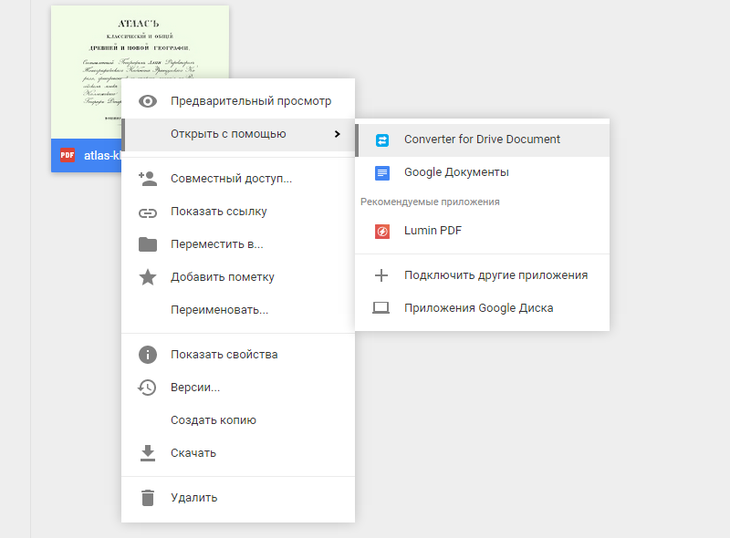
Task: Click the star icon for Добавить пометку
Action: click(148, 277)
